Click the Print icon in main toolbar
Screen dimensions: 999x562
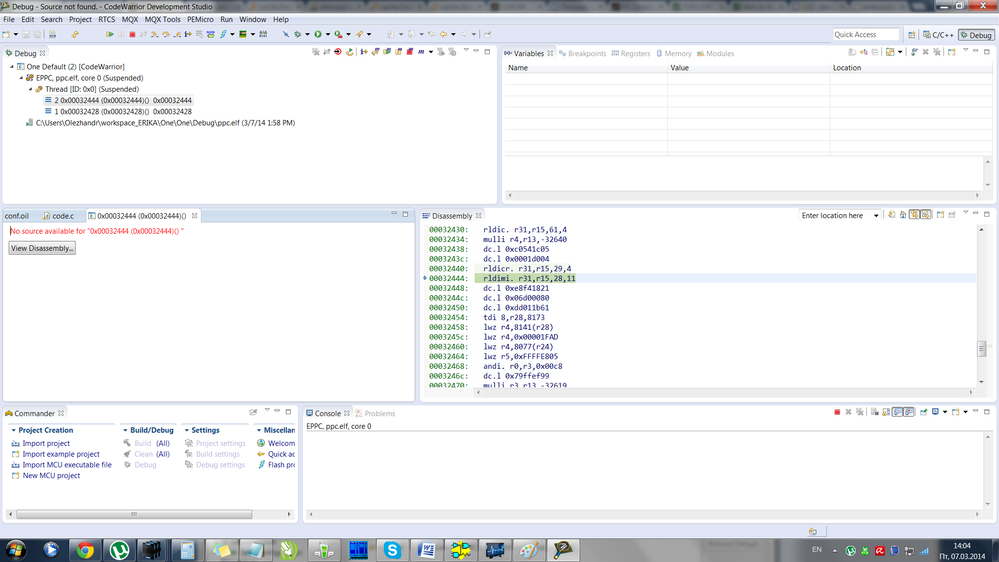click(52, 34)
